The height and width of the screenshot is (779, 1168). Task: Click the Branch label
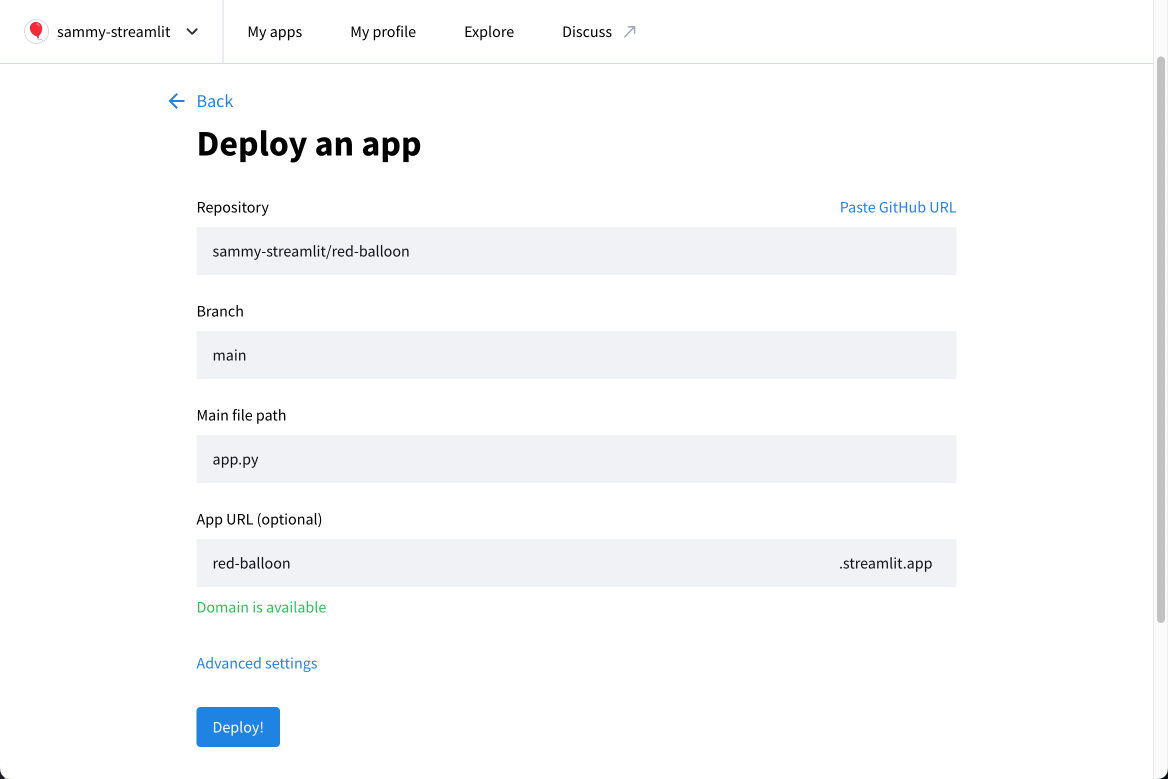(220, 311)
